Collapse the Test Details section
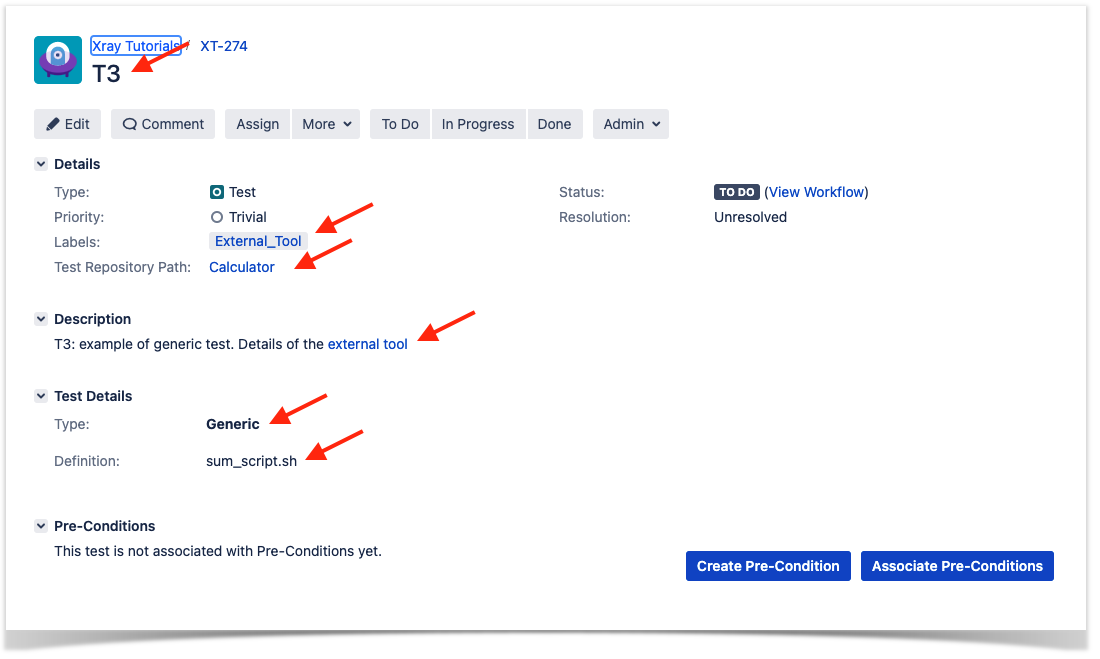Viewport: 1100px width, 659px height. point(41,397)
